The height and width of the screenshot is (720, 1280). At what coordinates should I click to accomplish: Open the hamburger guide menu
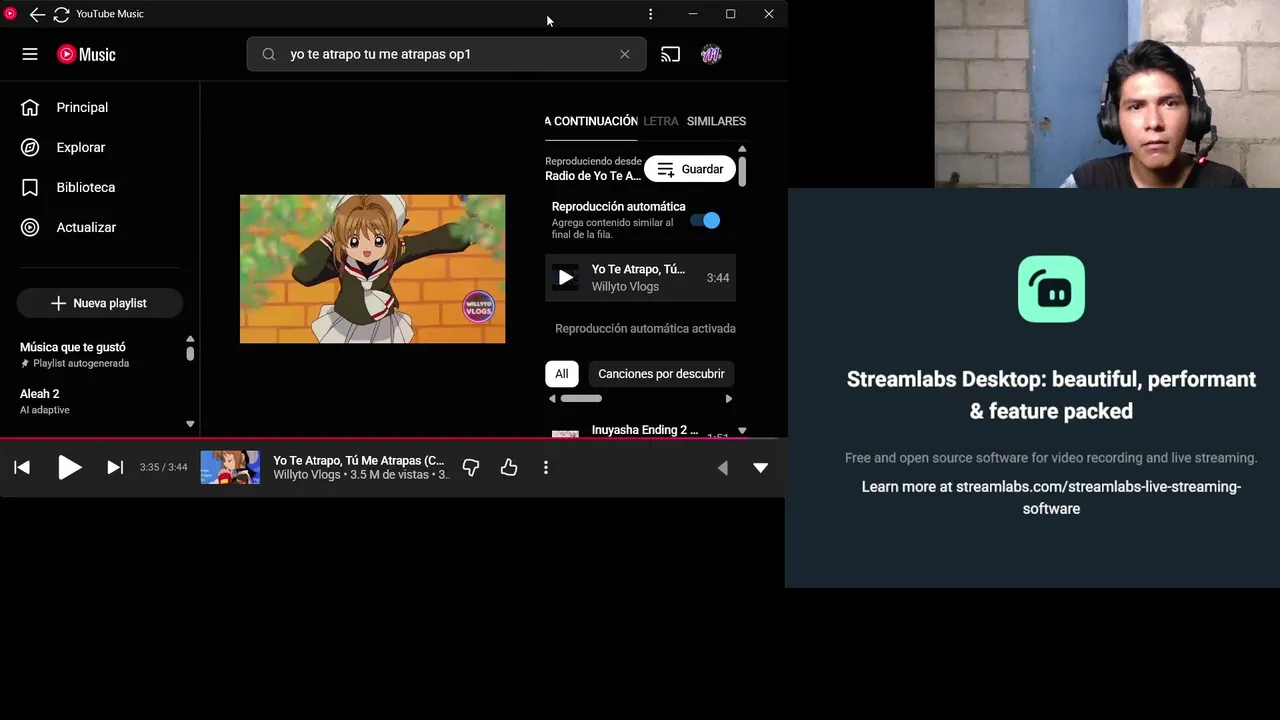click(x=30, y=54)
